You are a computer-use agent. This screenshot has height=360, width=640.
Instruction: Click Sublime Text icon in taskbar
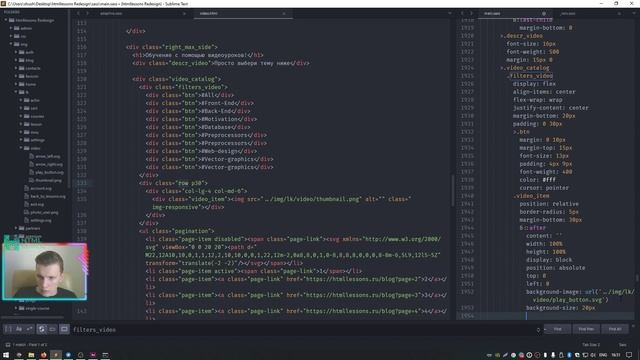(56, 355)
